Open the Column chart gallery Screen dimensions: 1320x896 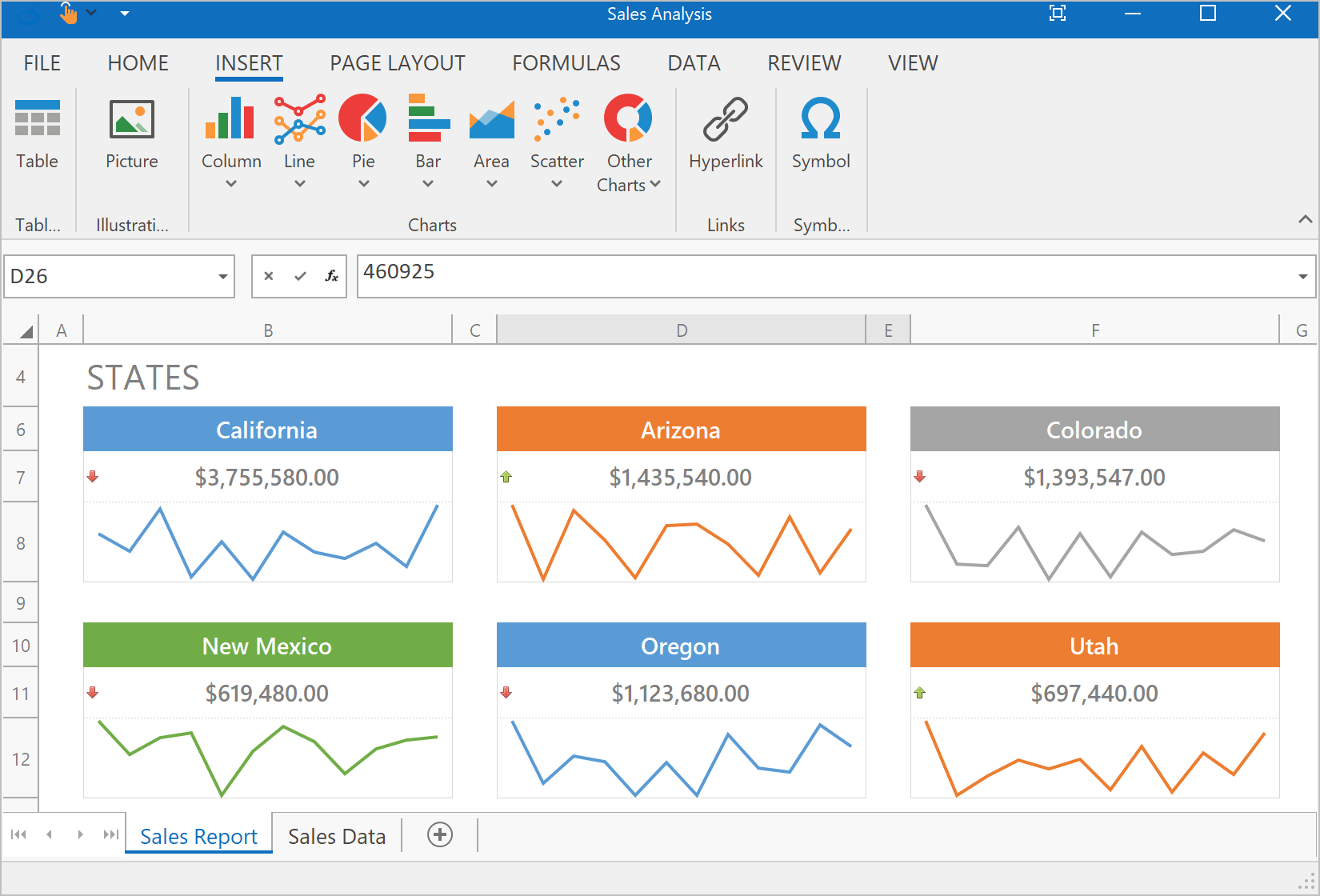coord(230,141)
